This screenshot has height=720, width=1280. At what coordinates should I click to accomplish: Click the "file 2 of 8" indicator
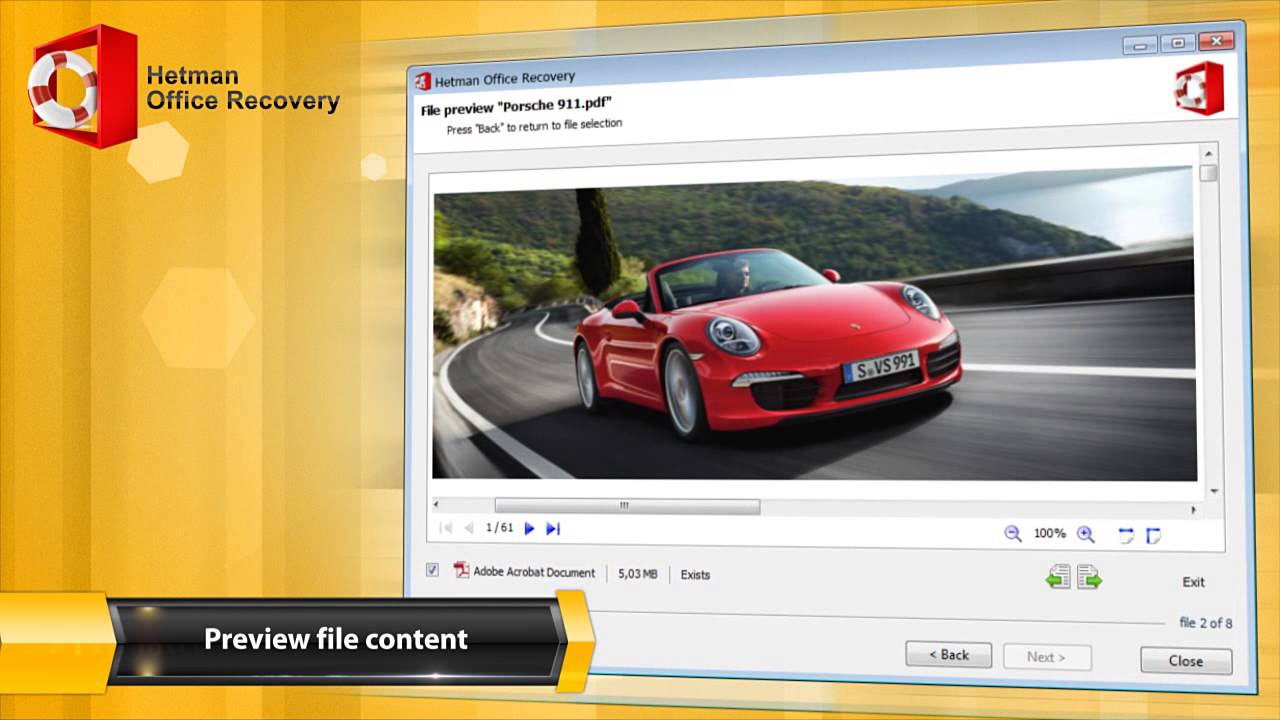tap(1205, 623)
